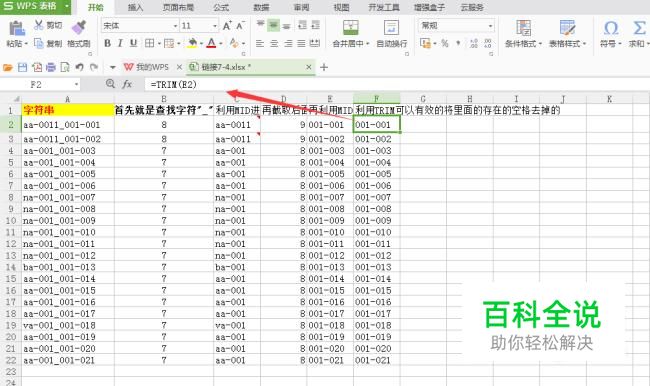Click the zoom magnifier beside fx
The height and width of the screenshot is (386, 650).
(110, 84)
